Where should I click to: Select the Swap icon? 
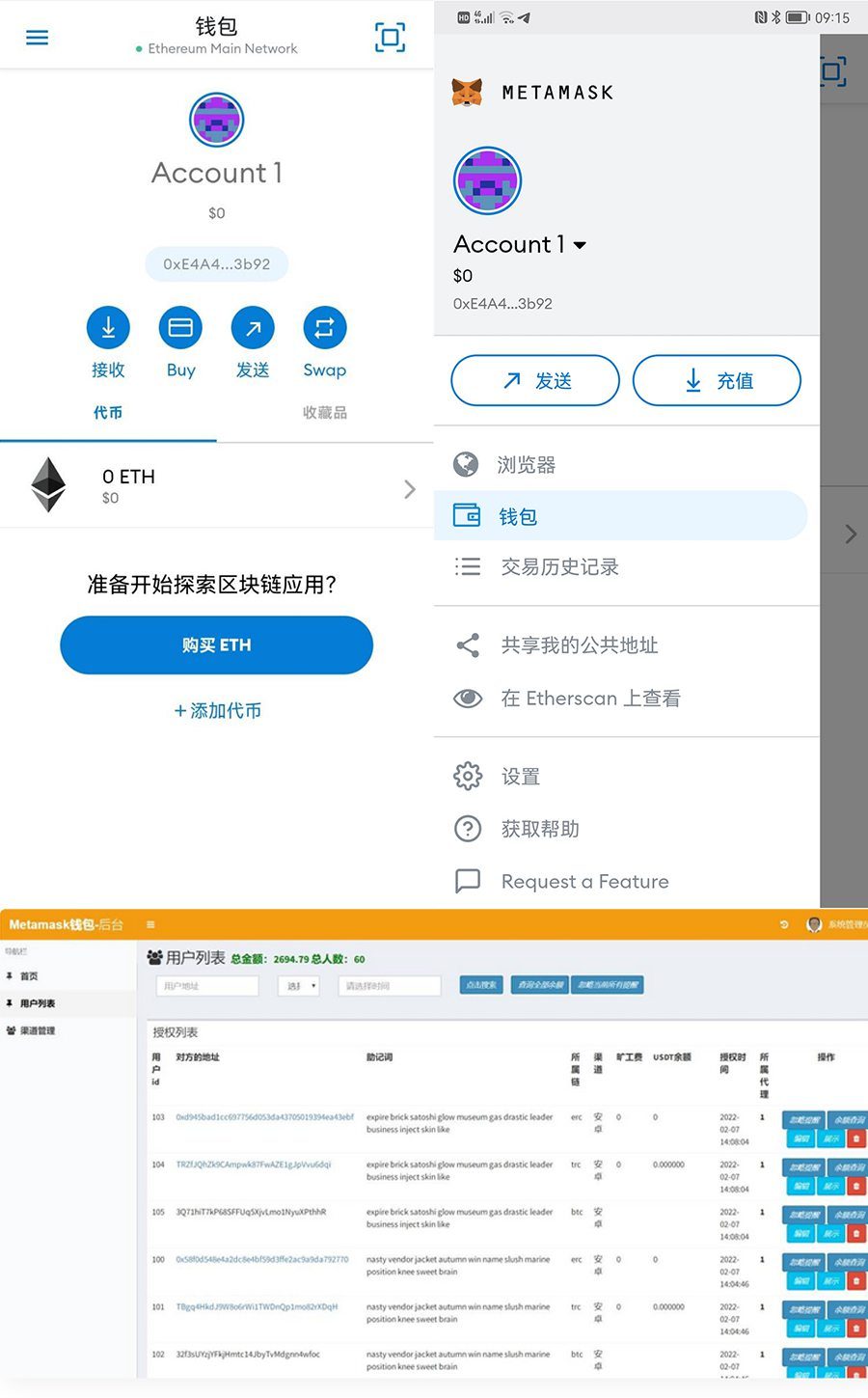click(324, 328)
